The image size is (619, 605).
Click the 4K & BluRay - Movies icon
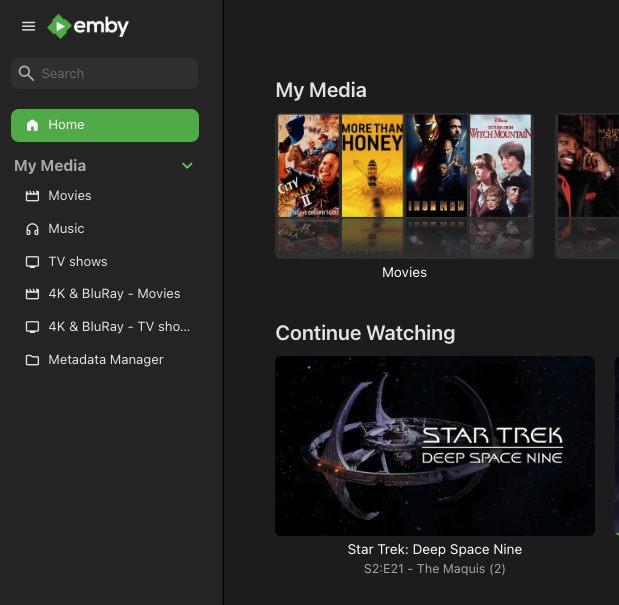coord(32,294)
